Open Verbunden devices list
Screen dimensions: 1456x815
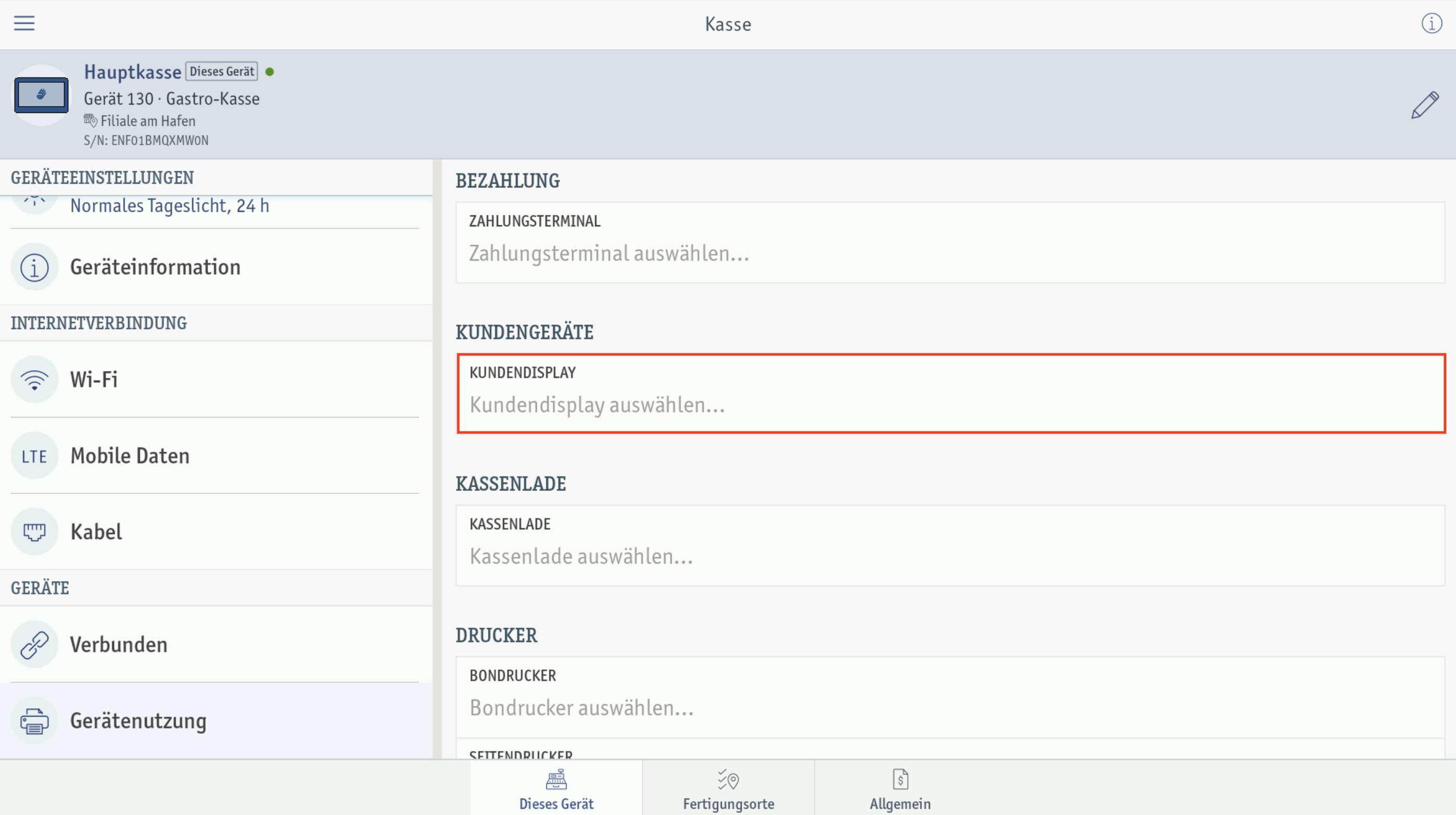(x=216, y=644)
